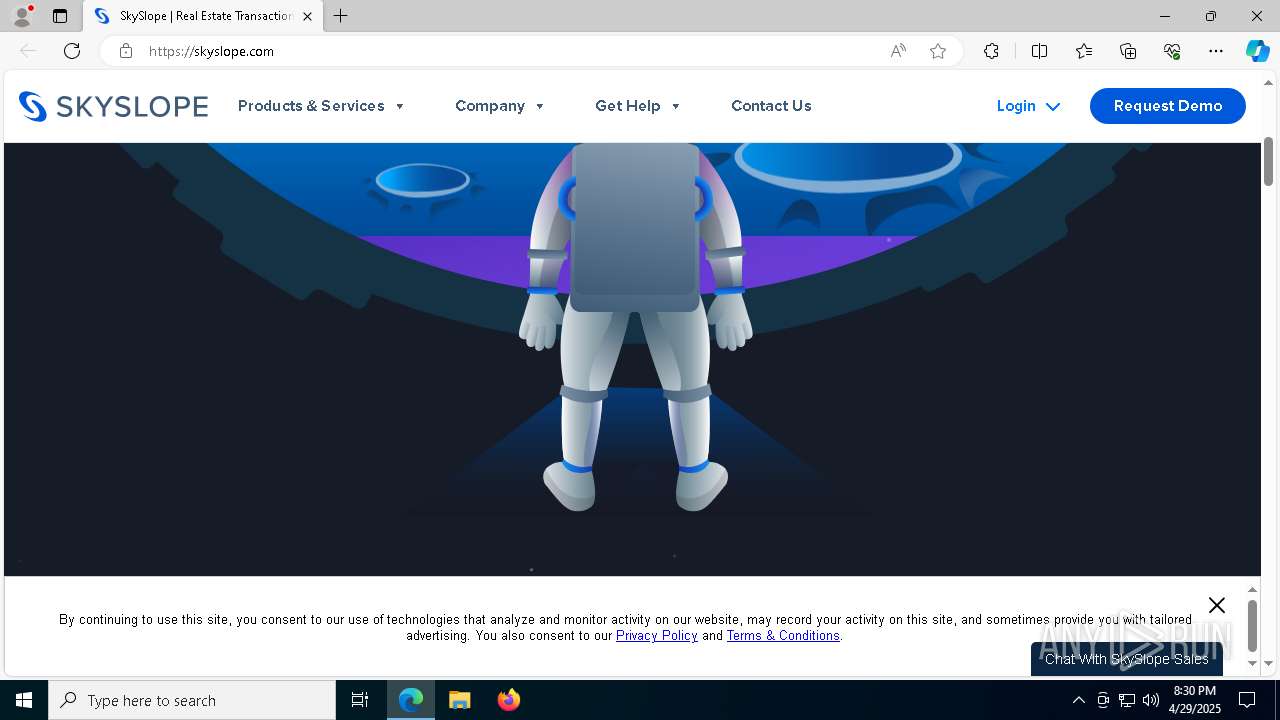Screen dimensions: 1280x720
Task: Dismiss the cookie consent banner
Action: tap(1216, 605)
